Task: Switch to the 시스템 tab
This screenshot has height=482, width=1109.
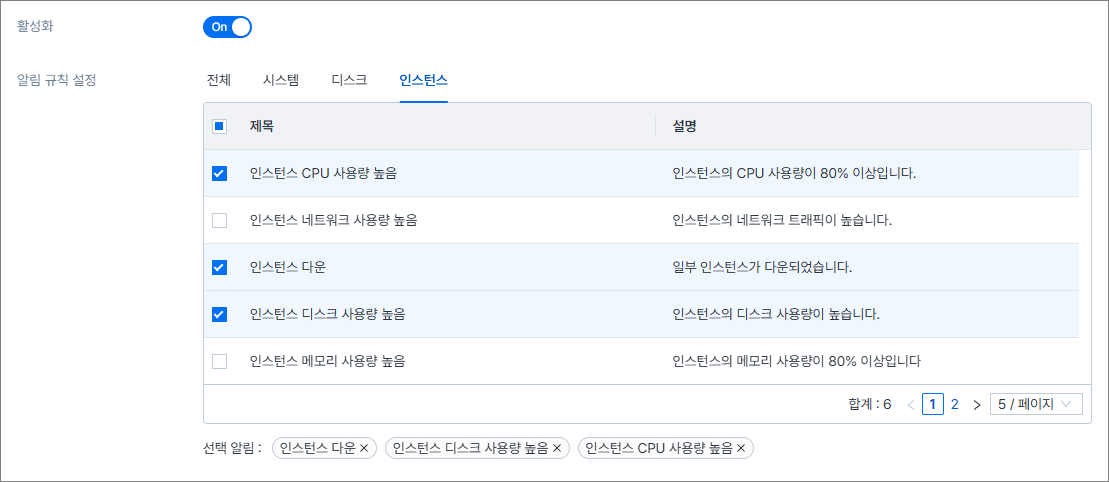Action: point(281,80)
